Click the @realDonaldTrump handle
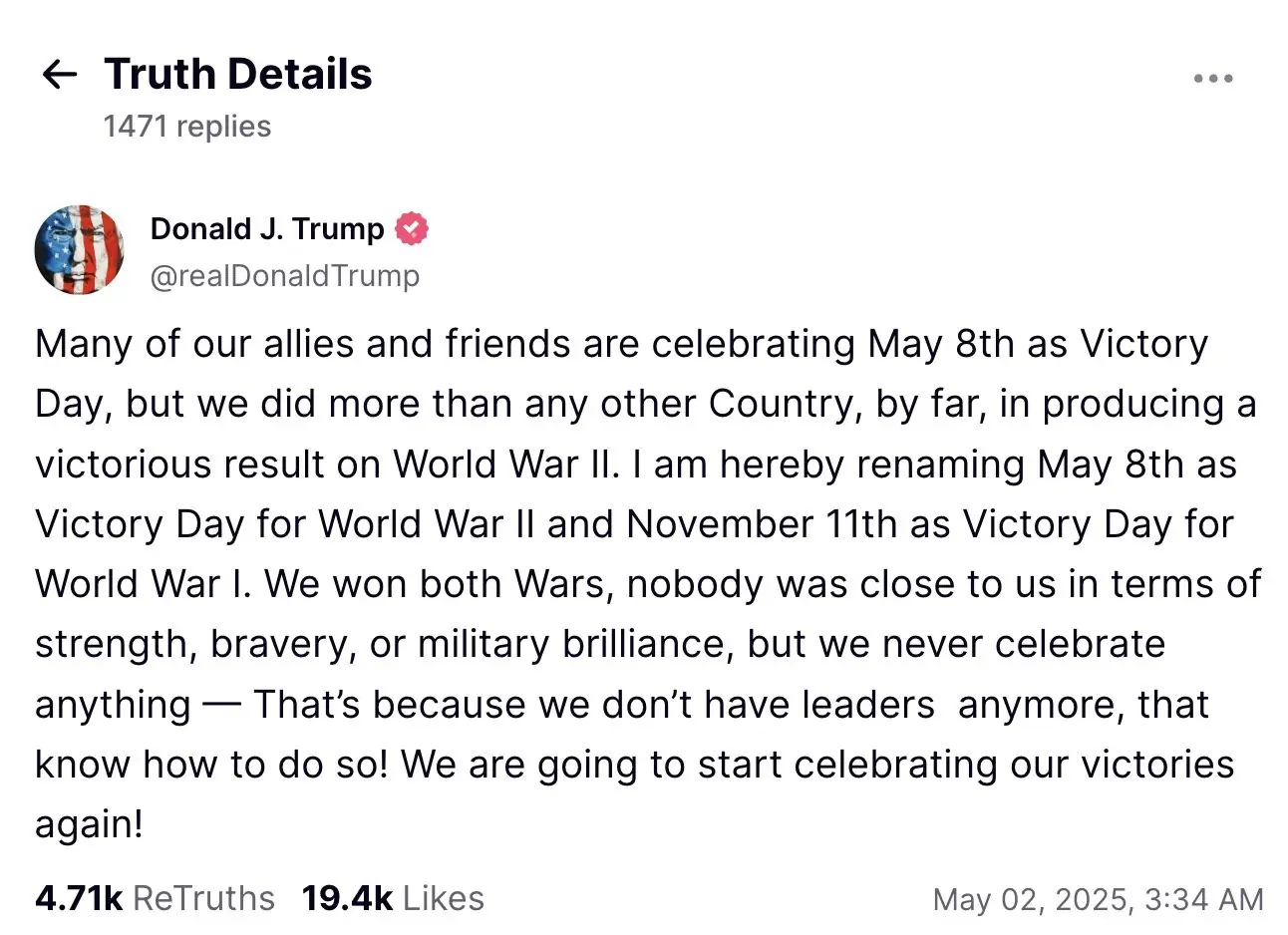The width and height of the screenshot is (1288, 935). click(285, 276)
